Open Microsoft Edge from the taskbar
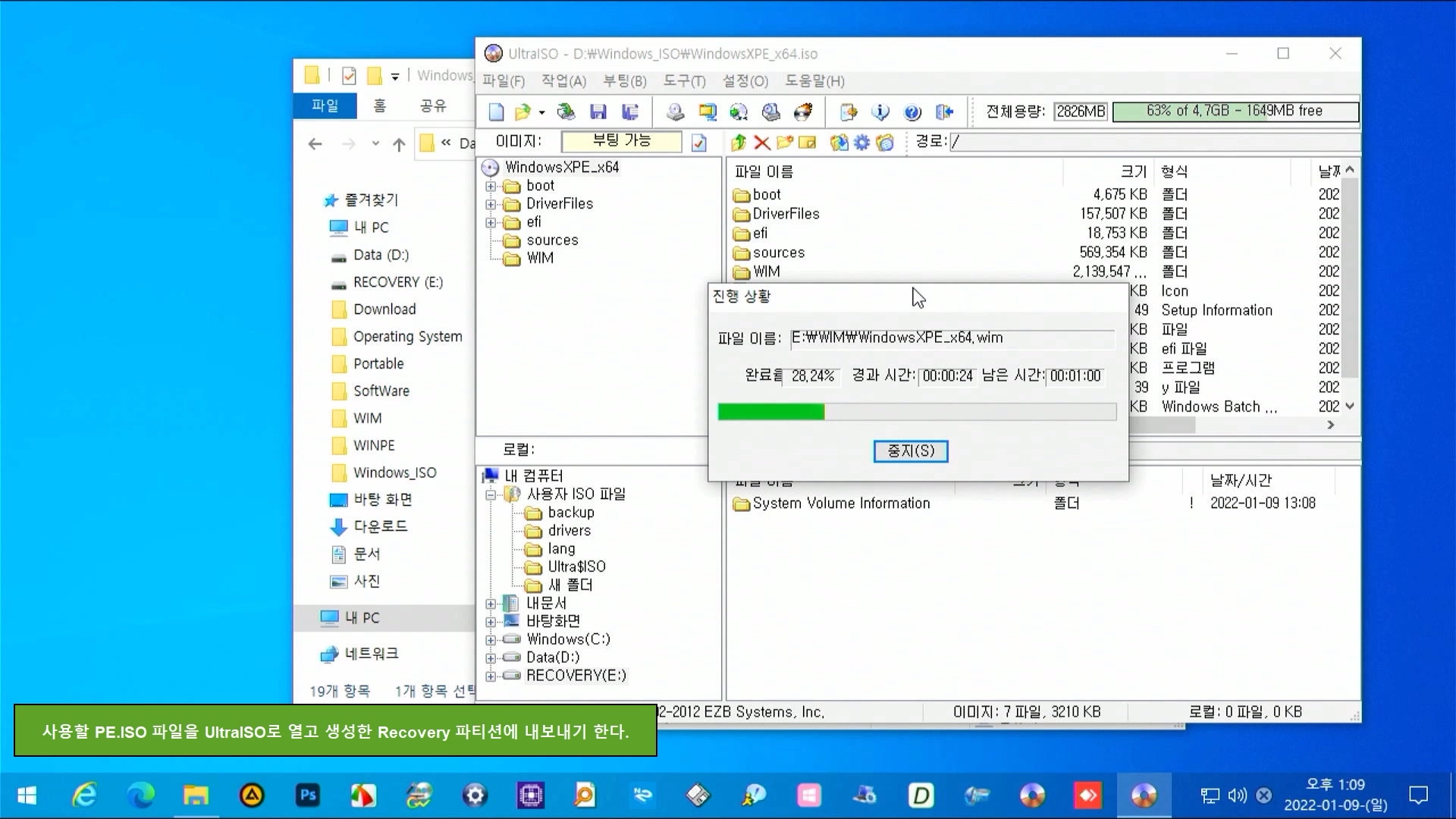This screenshot has height=819, width=1456. coord(140,795)
